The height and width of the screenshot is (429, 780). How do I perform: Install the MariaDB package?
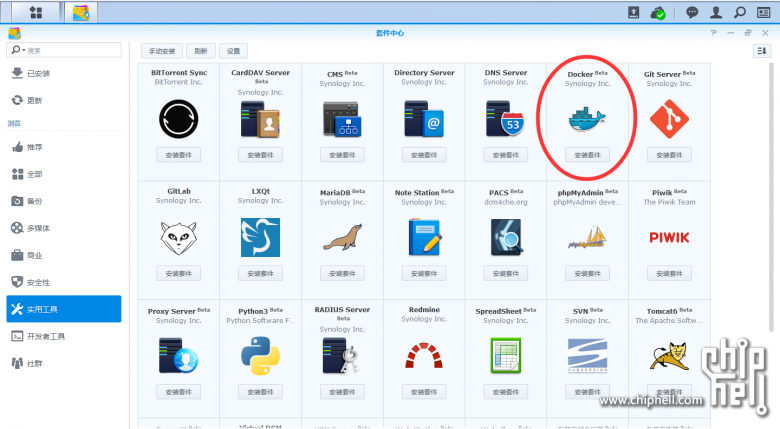[342, 274]
